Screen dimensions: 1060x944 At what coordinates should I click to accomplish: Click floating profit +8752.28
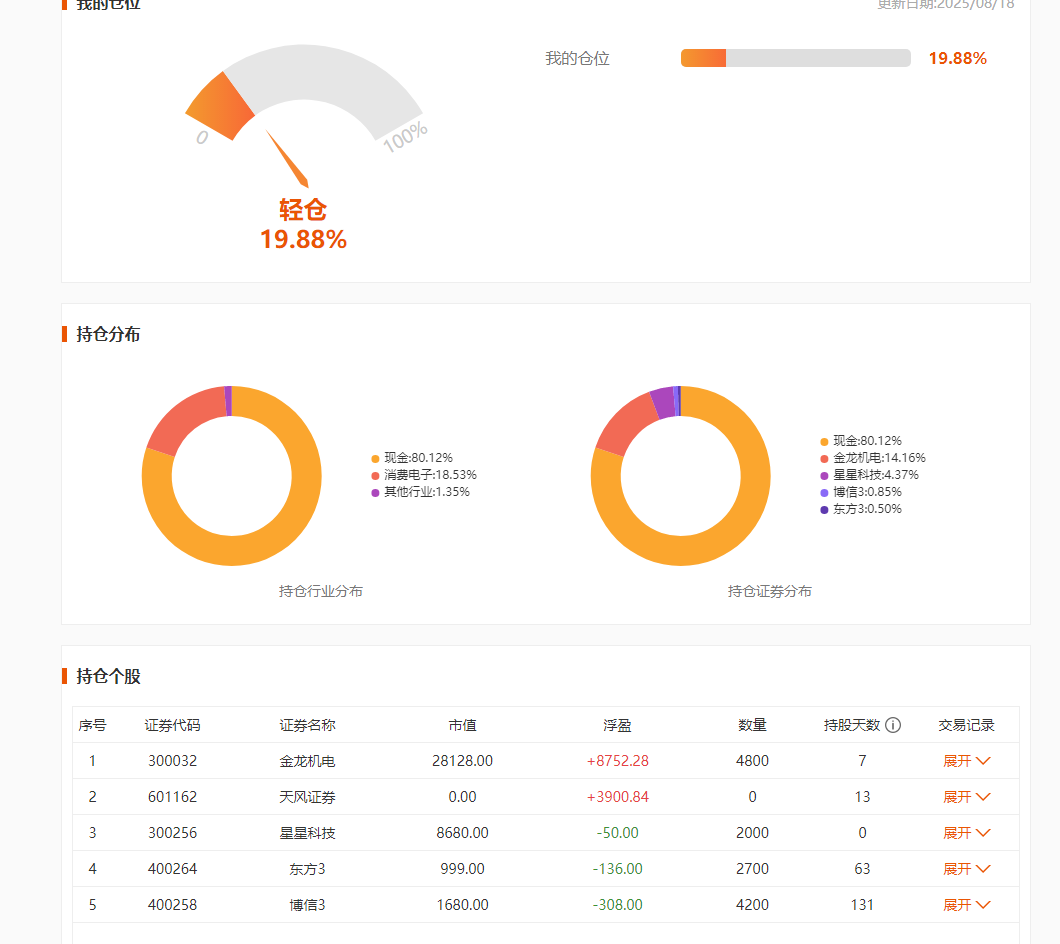pyautogui.click(x=617, y=761)
